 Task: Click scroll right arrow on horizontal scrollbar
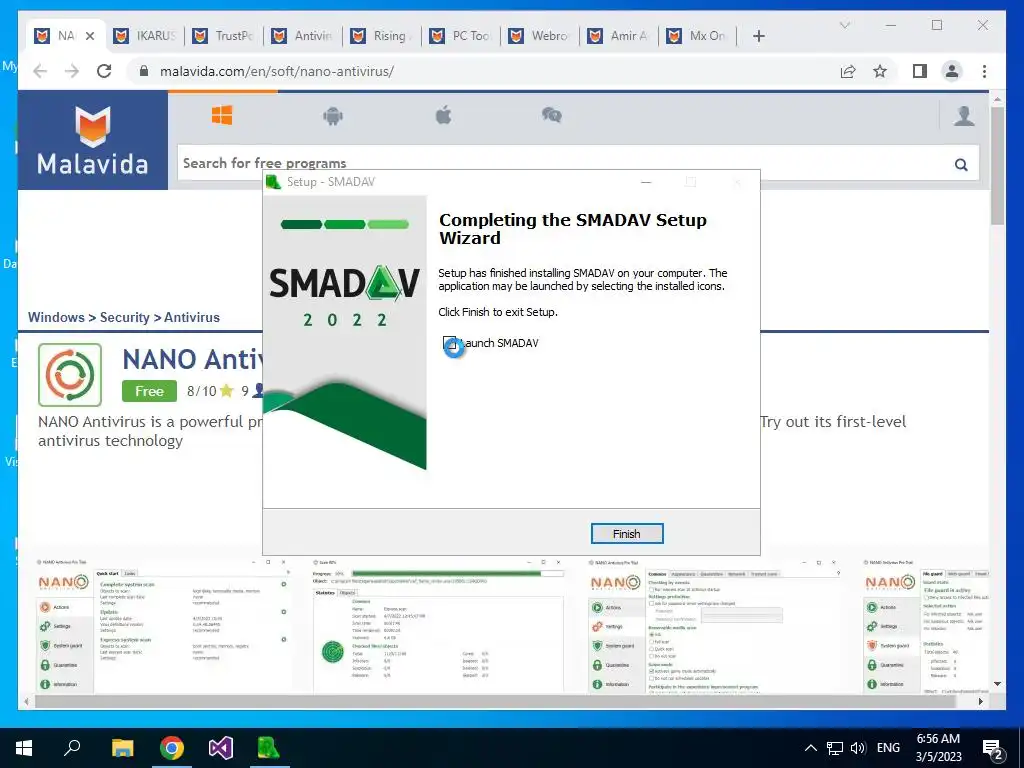[980, 701]
